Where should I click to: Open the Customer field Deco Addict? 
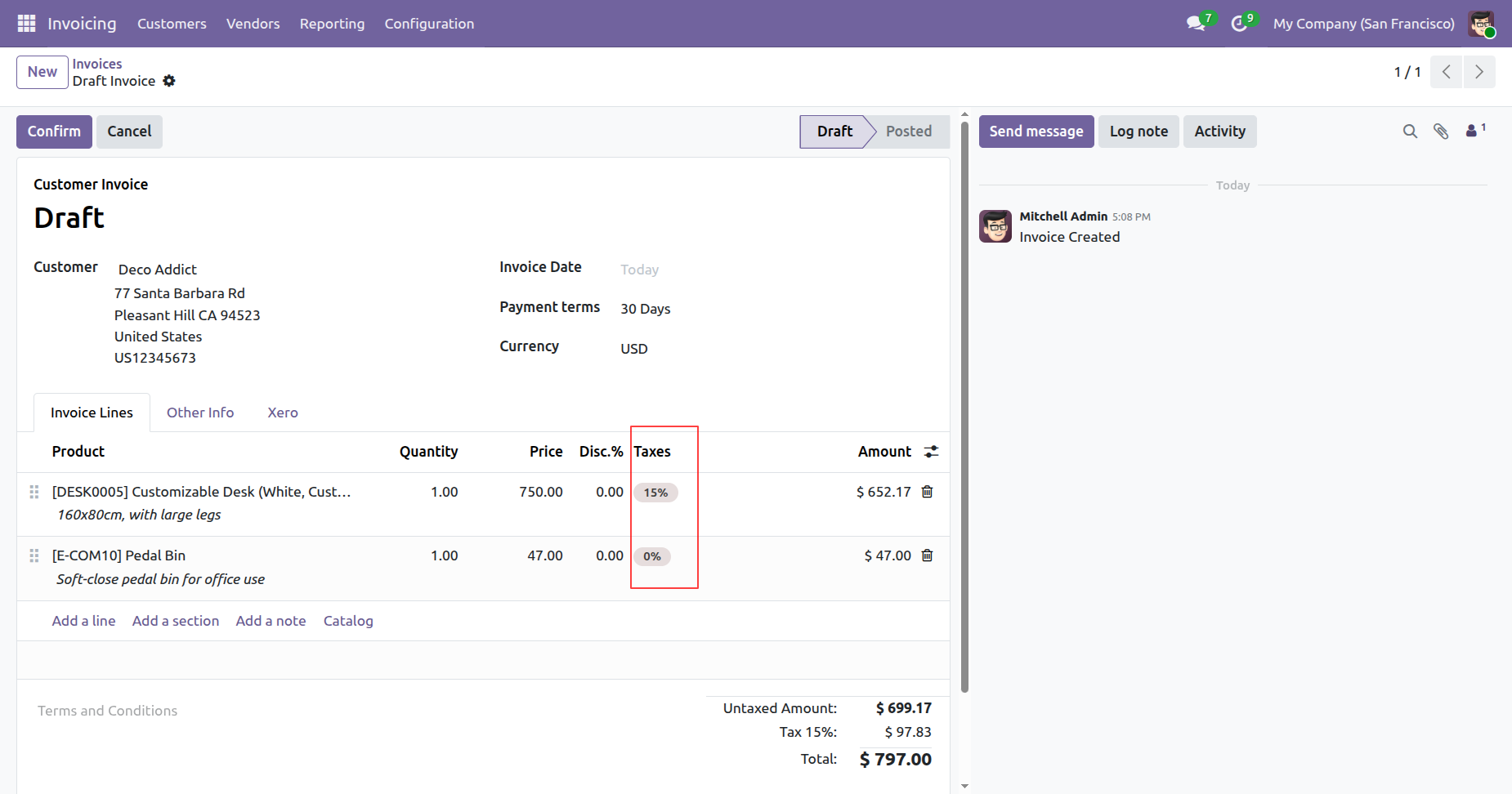(158, 270)
